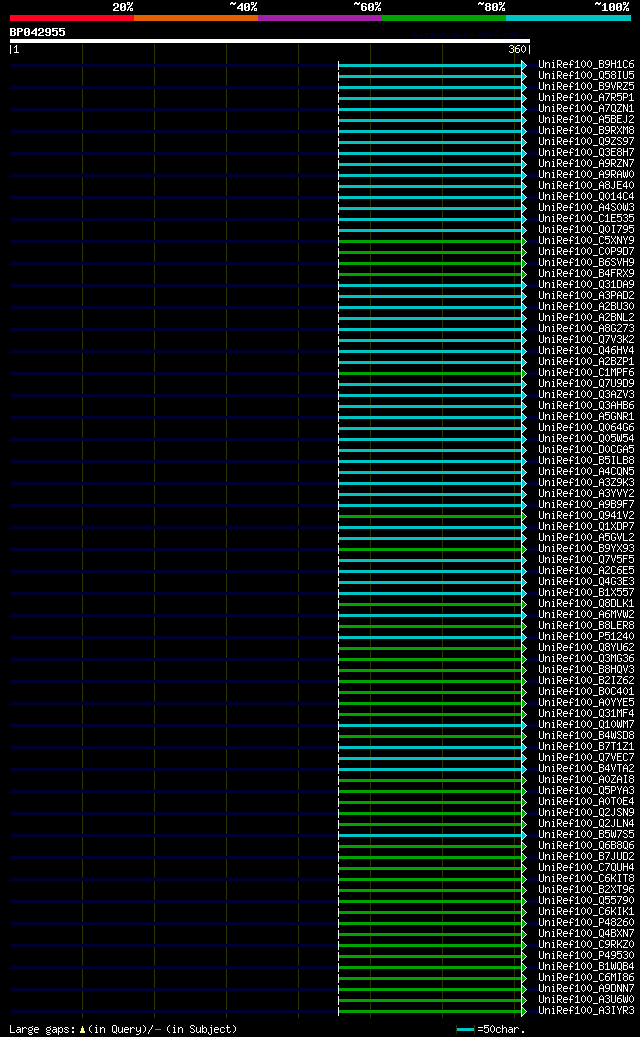Select the UniRef100_C1E535 label

point(586,219)
